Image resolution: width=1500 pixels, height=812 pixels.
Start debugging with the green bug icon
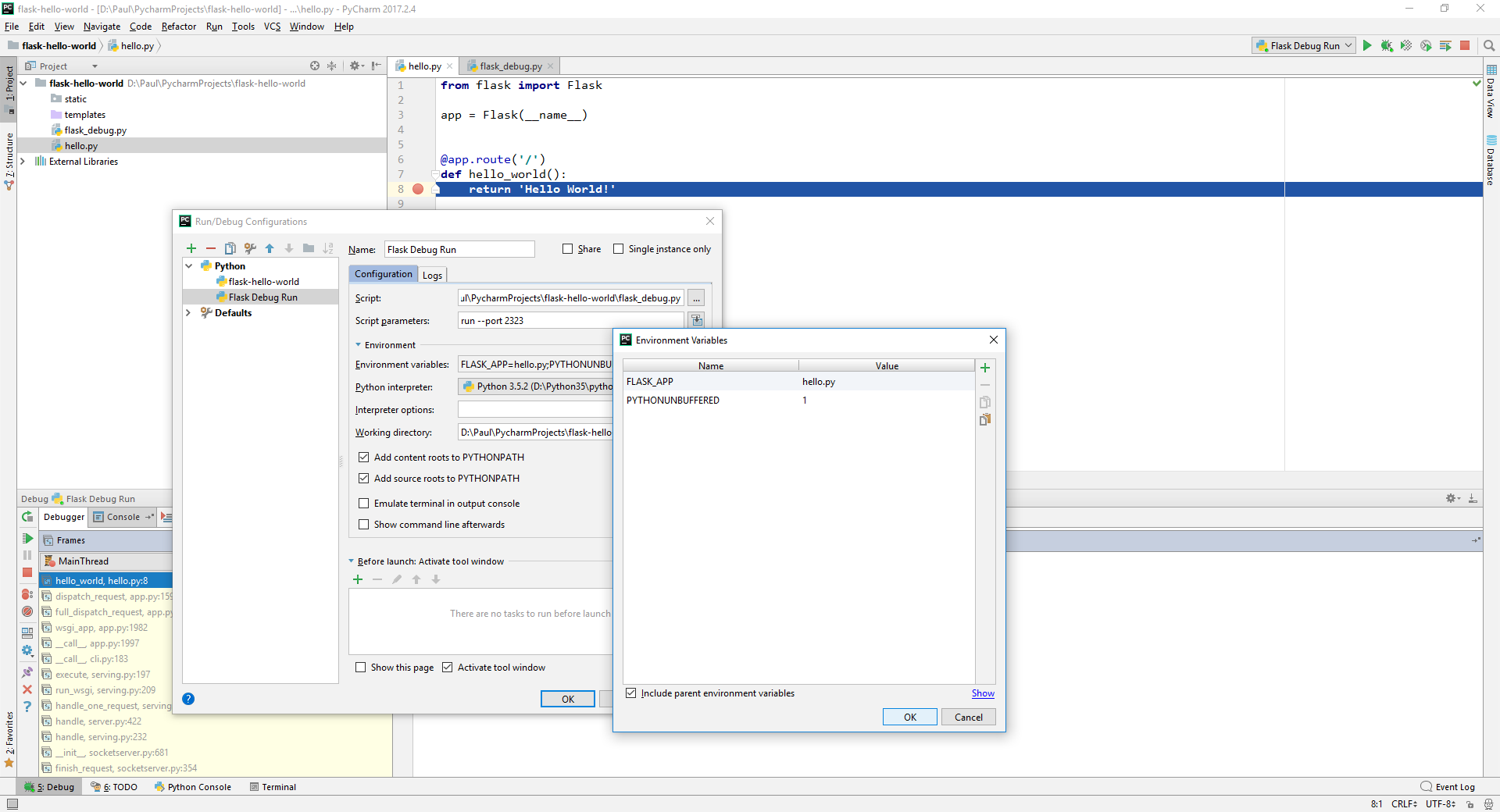(1387, 46)
